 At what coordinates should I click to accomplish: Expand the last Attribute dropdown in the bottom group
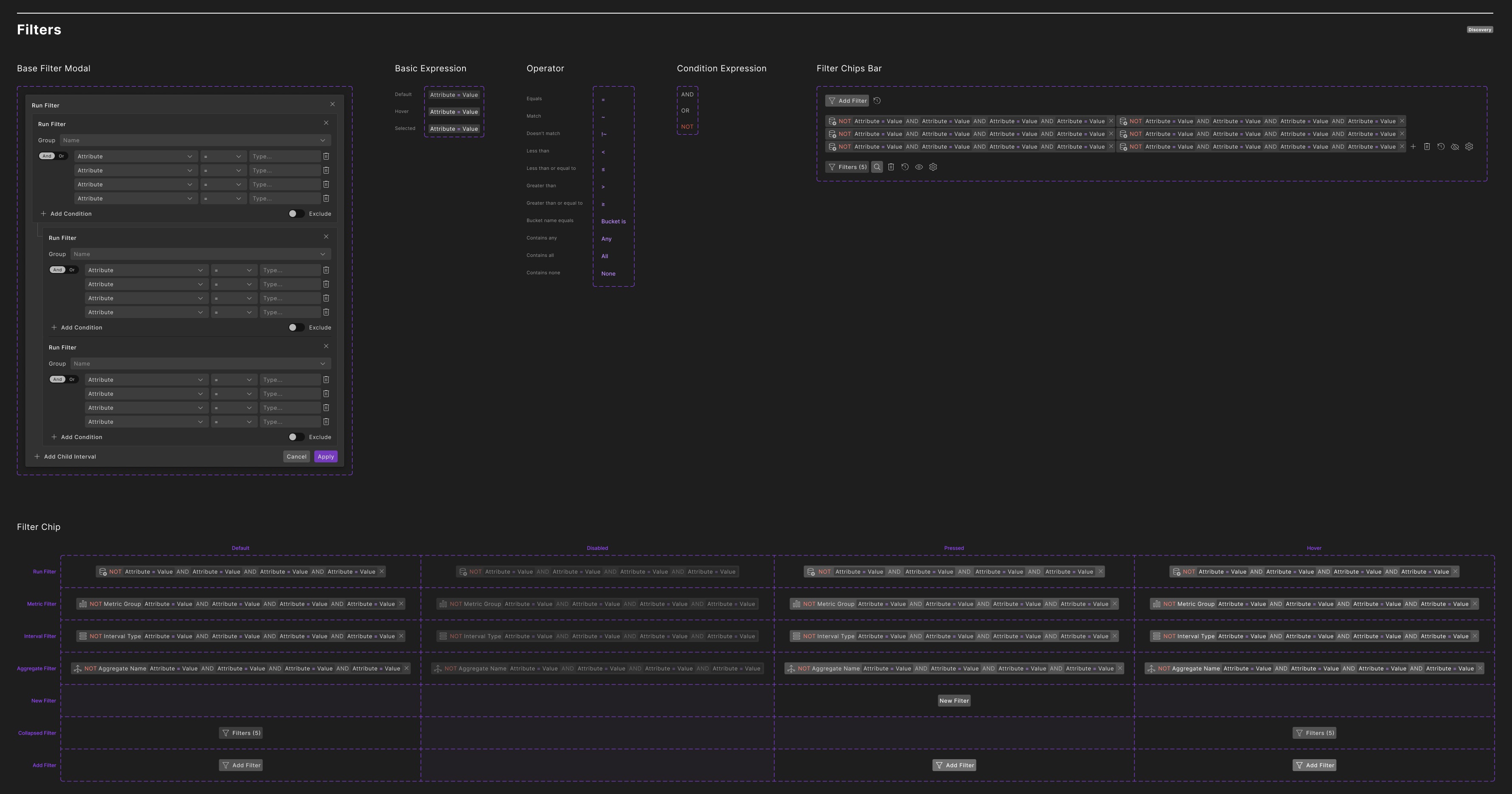(x=146, y=421)
